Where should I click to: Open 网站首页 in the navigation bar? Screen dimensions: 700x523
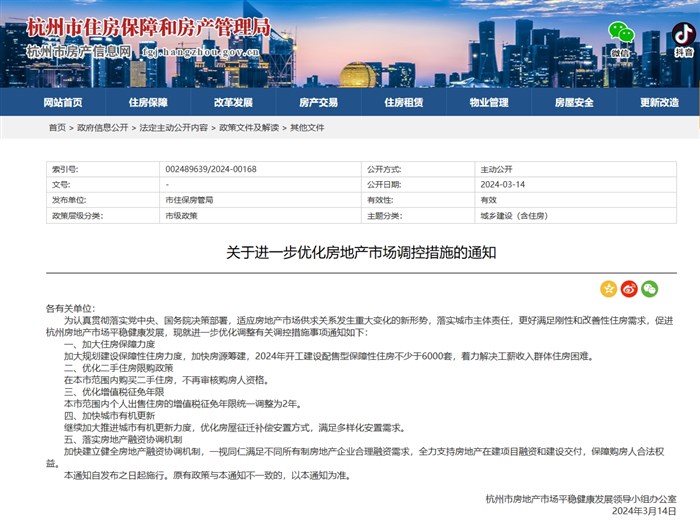tap(62, 102)
